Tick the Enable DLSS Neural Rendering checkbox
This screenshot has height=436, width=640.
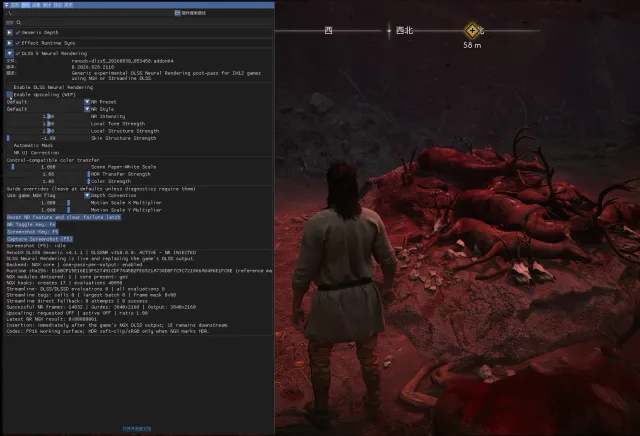click(x=9, y=87)
